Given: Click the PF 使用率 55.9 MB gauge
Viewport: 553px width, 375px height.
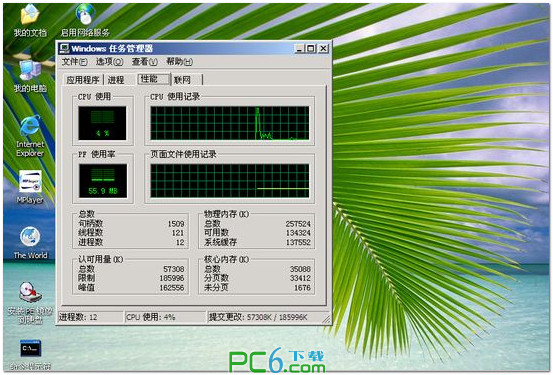Looking at the screenshot, I should [103, 181].
